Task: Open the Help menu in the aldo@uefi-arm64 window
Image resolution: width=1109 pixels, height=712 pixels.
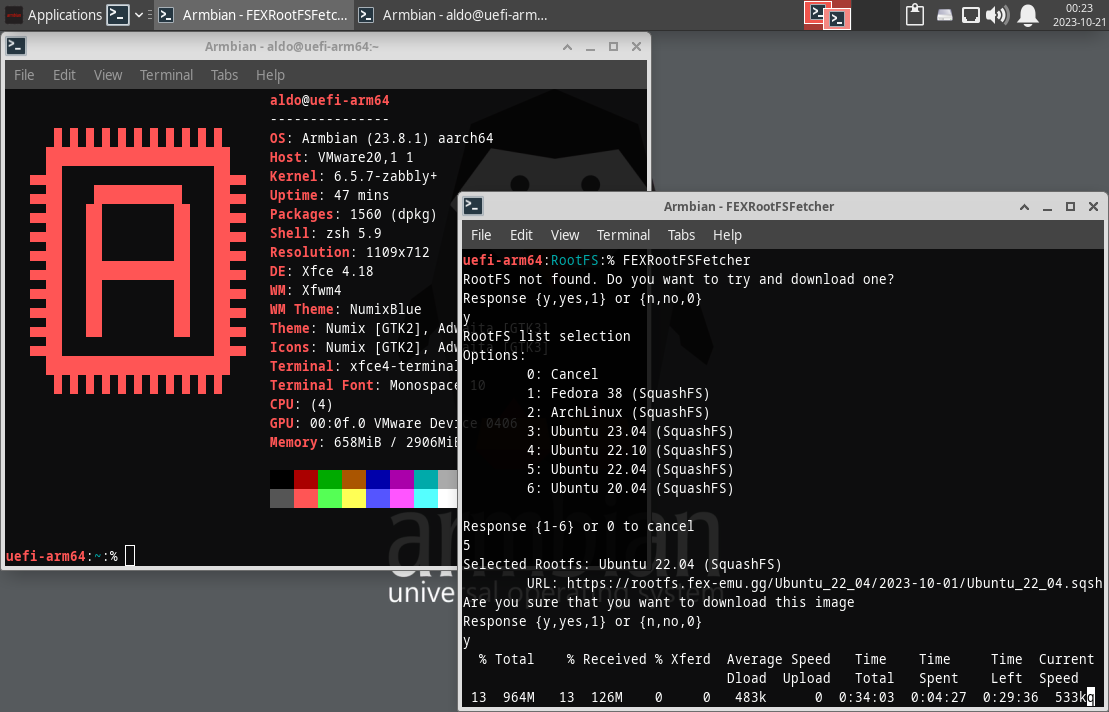Action: coord(270,75)
